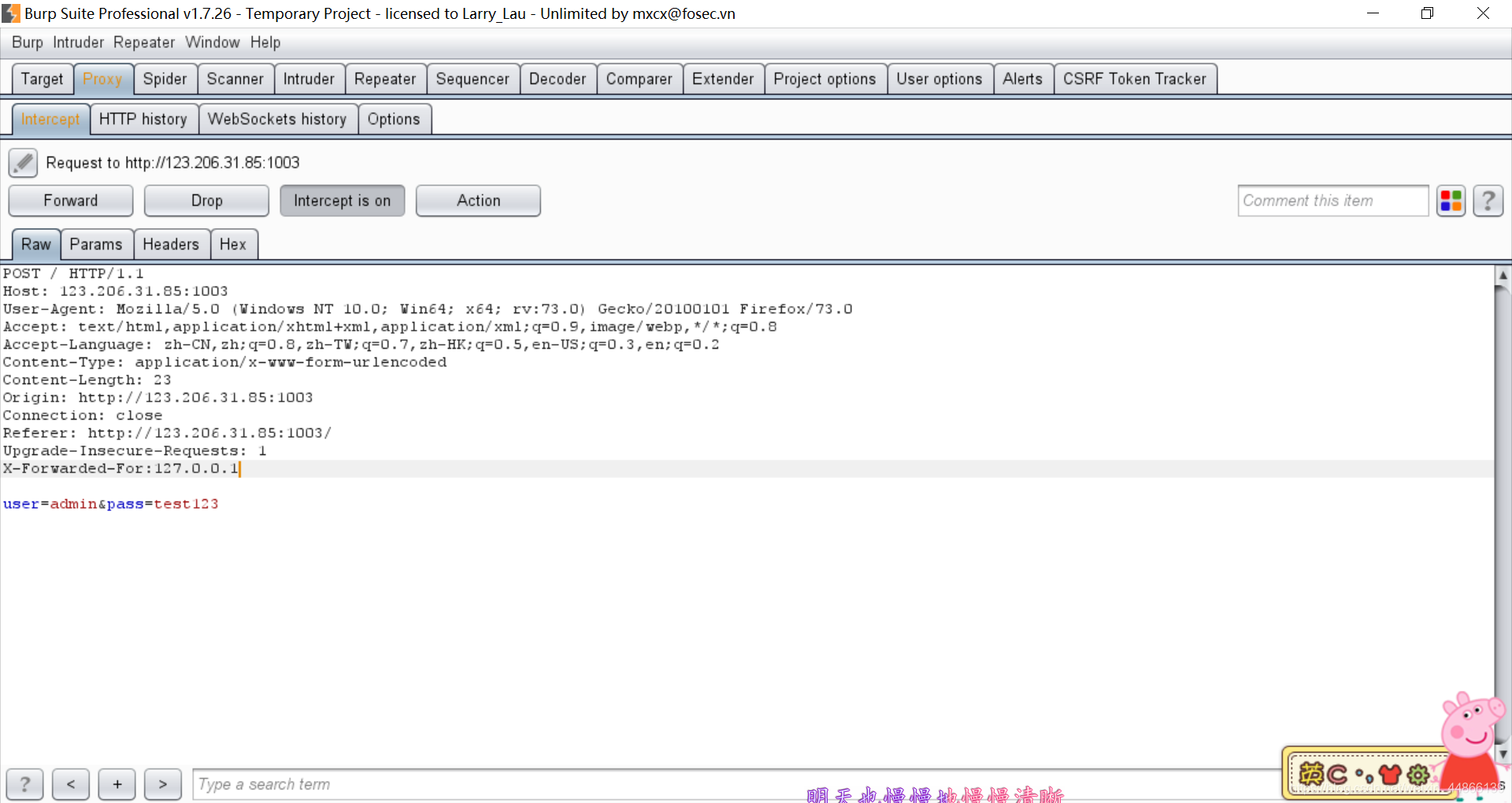
Task: Click scrollbar down arrow in request editor
Action: (x=1503, y=753)
